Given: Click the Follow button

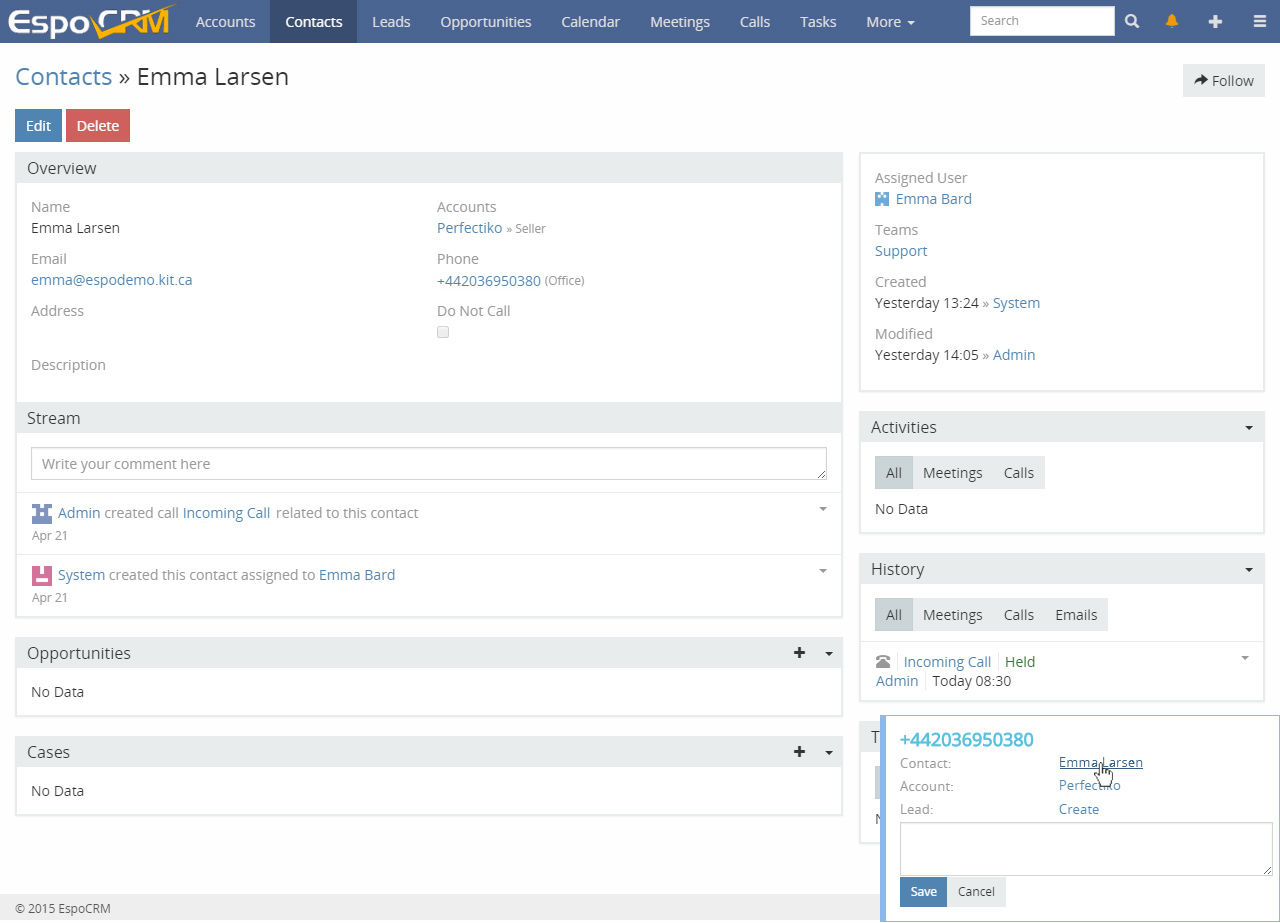Looking at the screenshot, I should (1224, 81).
